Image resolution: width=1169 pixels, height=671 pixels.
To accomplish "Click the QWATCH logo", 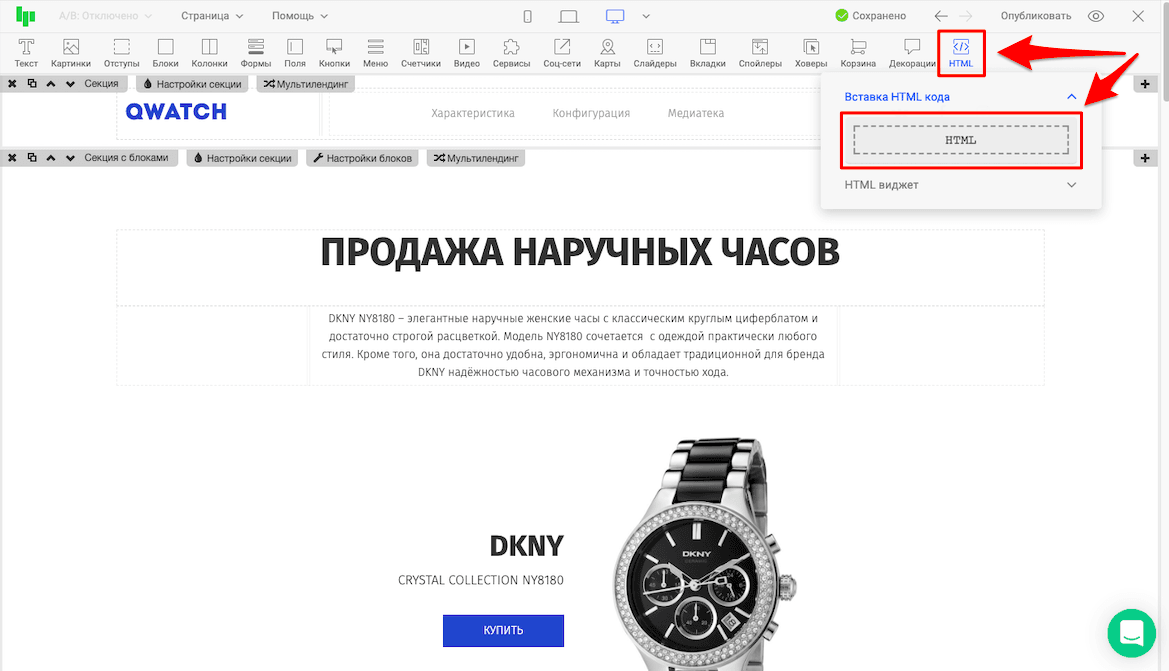I will tap(176, 112).
